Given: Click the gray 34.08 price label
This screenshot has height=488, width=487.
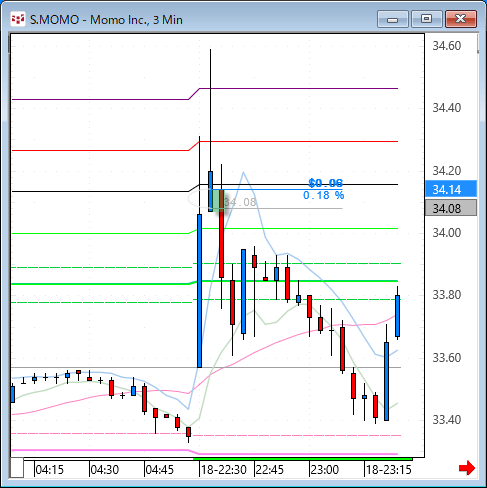Looking at the screenshot, I should (451, 208).
